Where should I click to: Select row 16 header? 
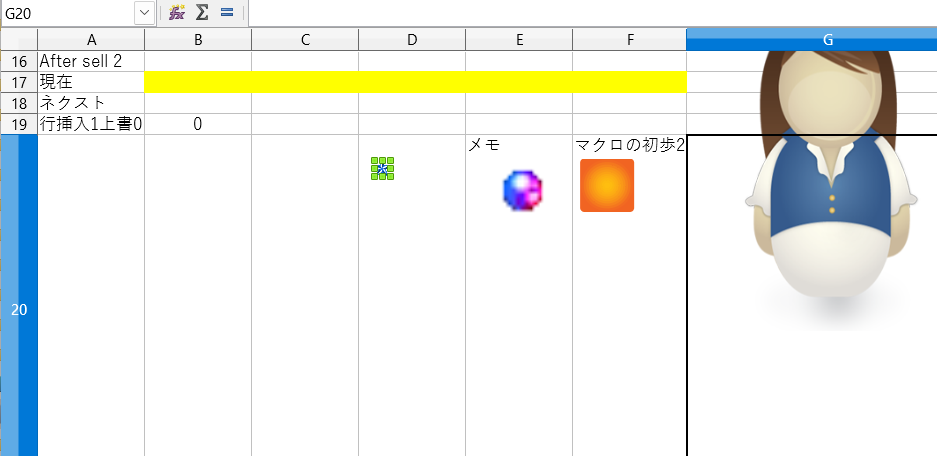(x=19, y=61)
